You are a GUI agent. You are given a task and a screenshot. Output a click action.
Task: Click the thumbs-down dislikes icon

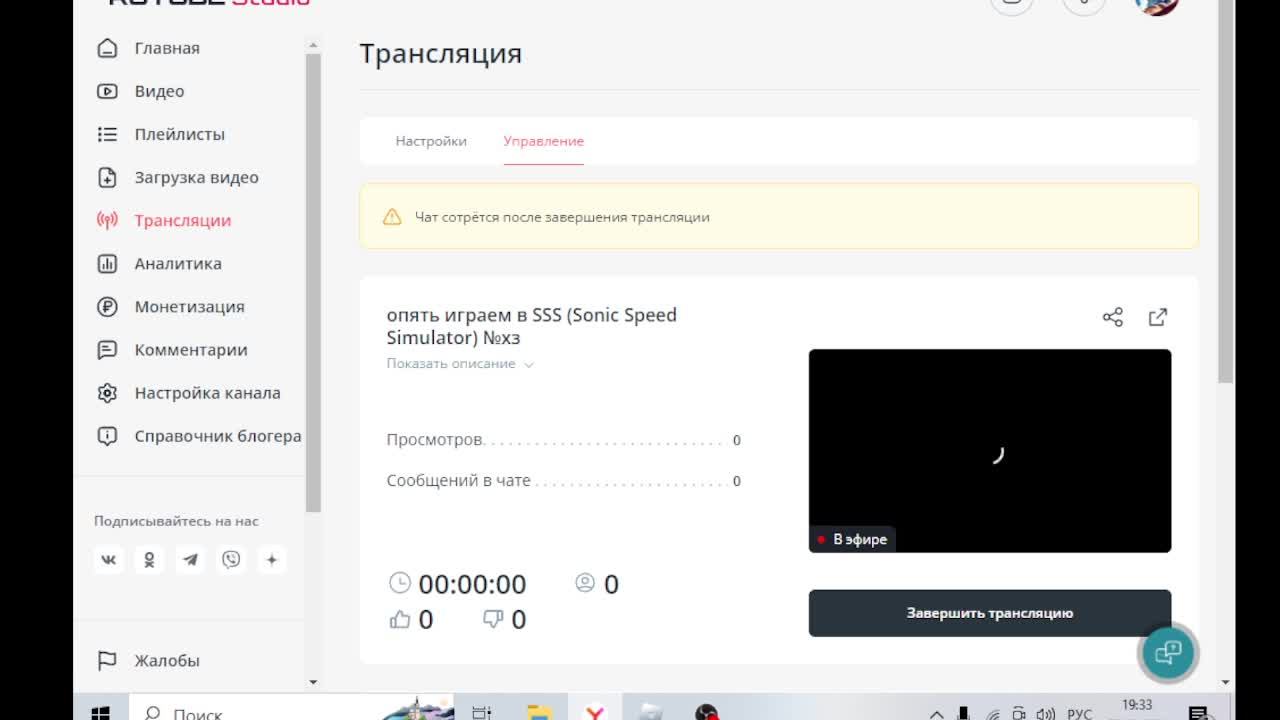(493, 620)
